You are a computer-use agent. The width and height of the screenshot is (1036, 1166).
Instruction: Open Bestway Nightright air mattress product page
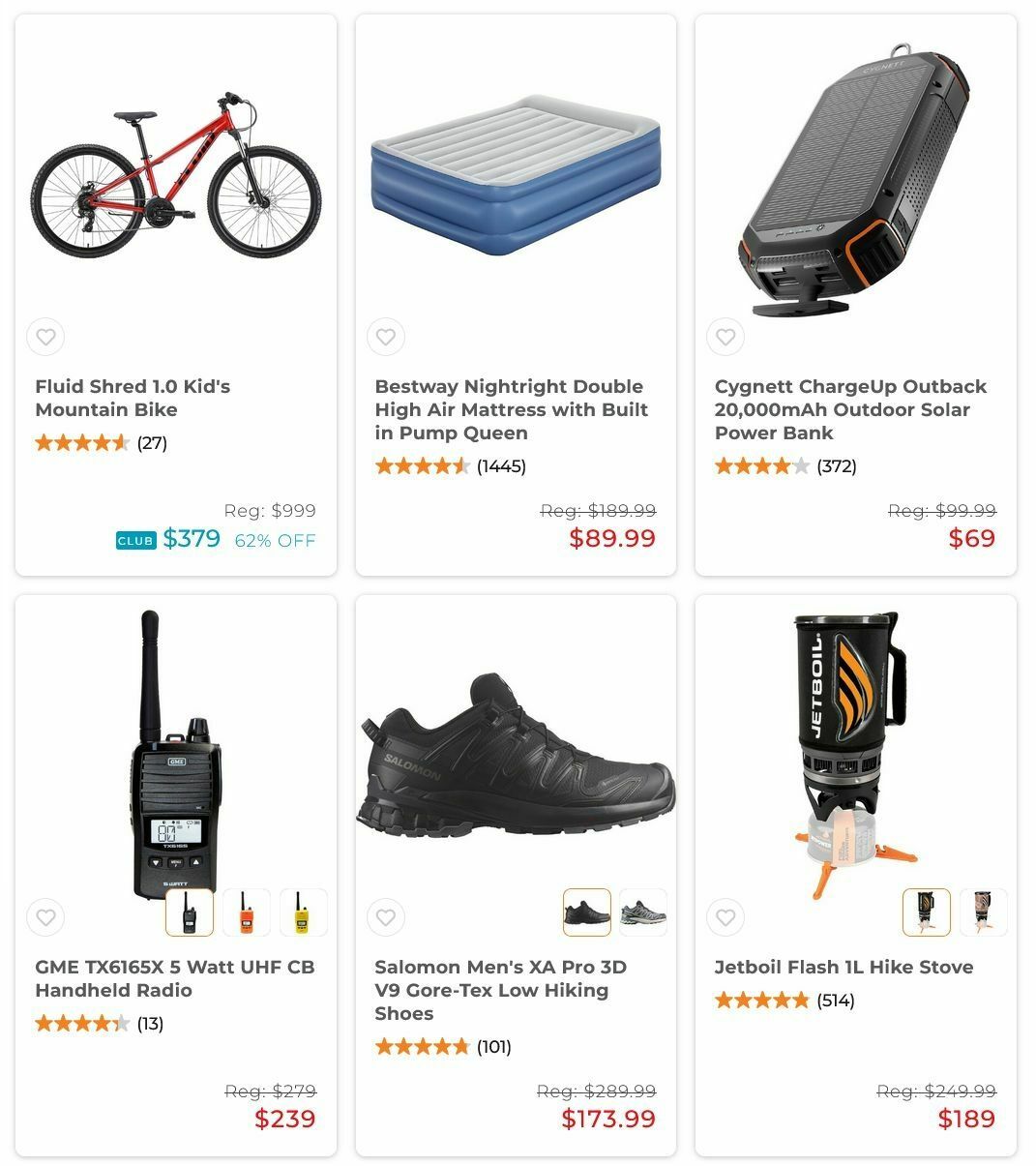[512, 409]
